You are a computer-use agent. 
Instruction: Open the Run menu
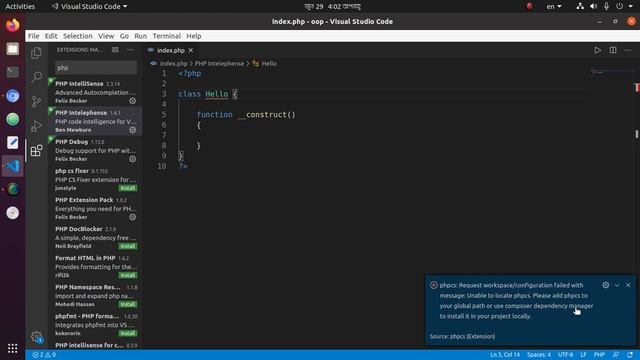click(x=140, y=36)
